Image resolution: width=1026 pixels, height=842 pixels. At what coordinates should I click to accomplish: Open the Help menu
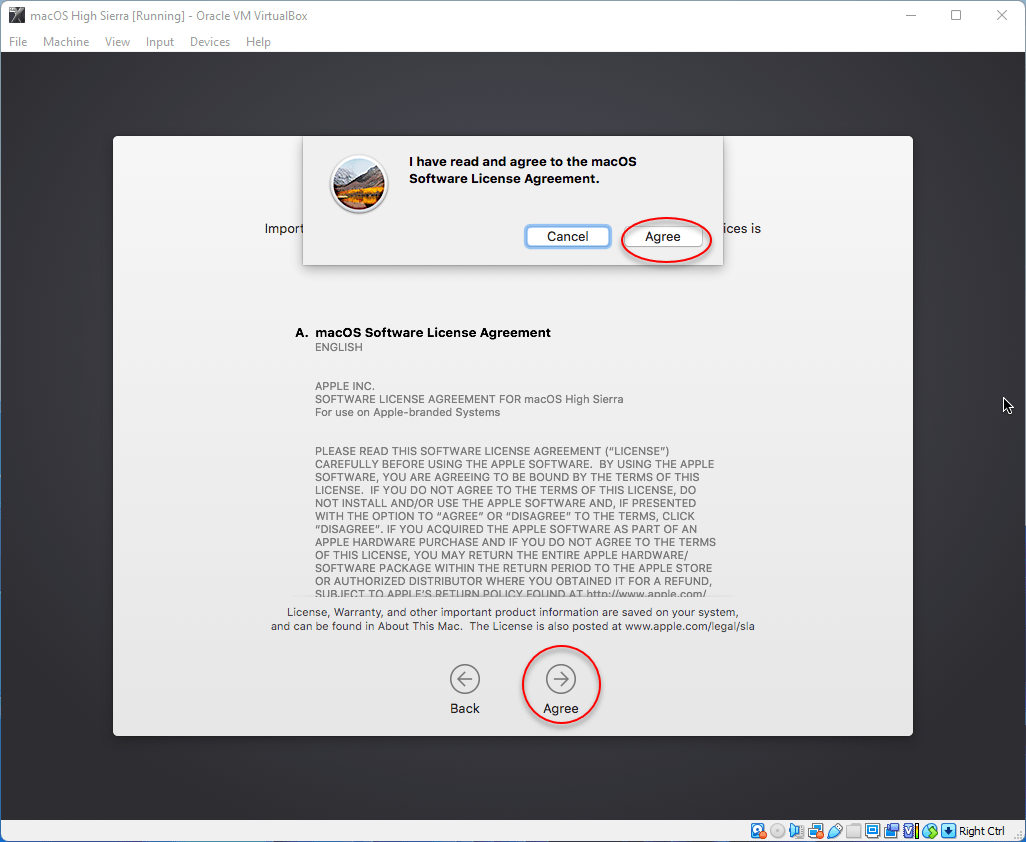258,42
